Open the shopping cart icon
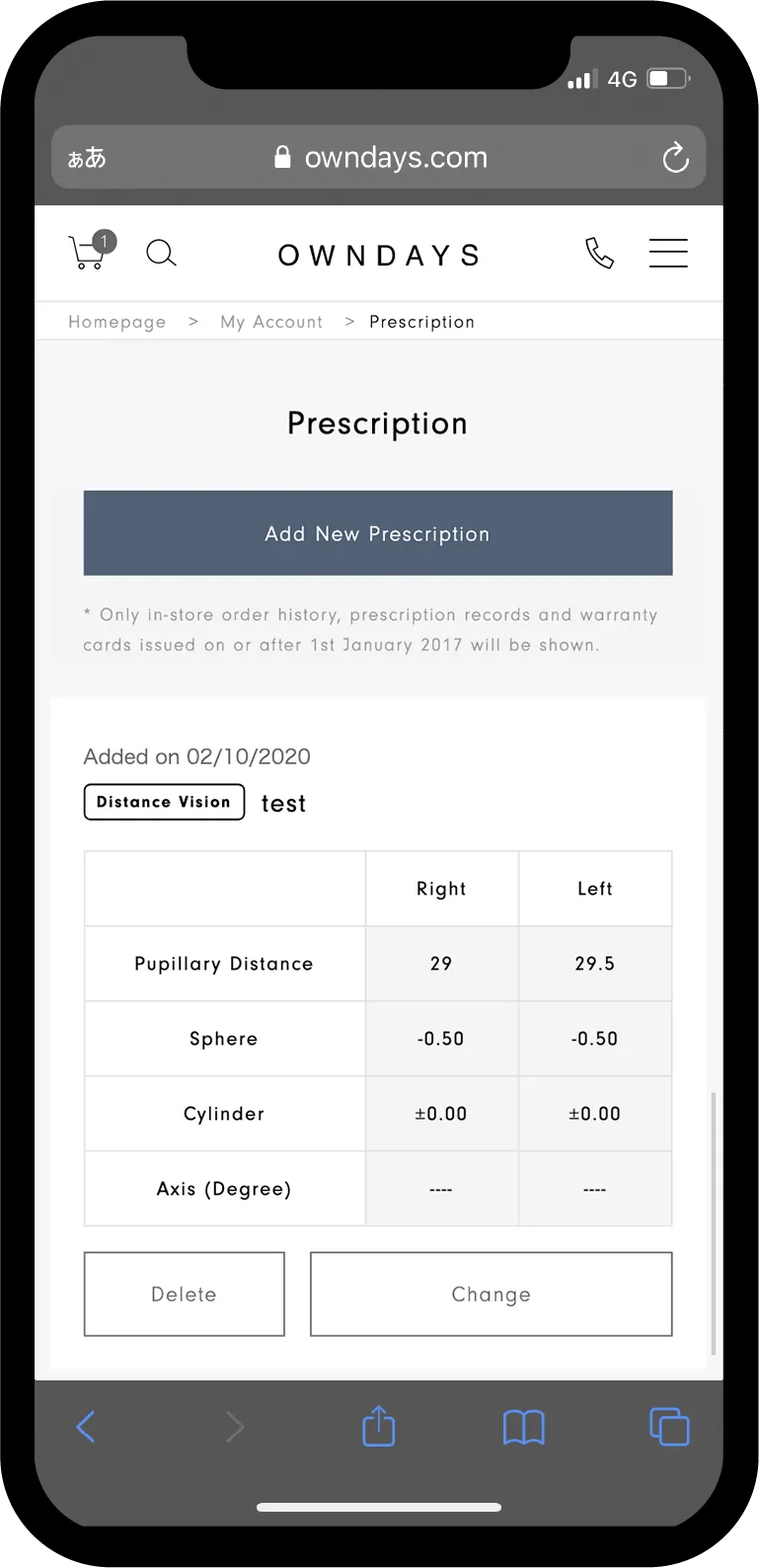 point(92,251)
